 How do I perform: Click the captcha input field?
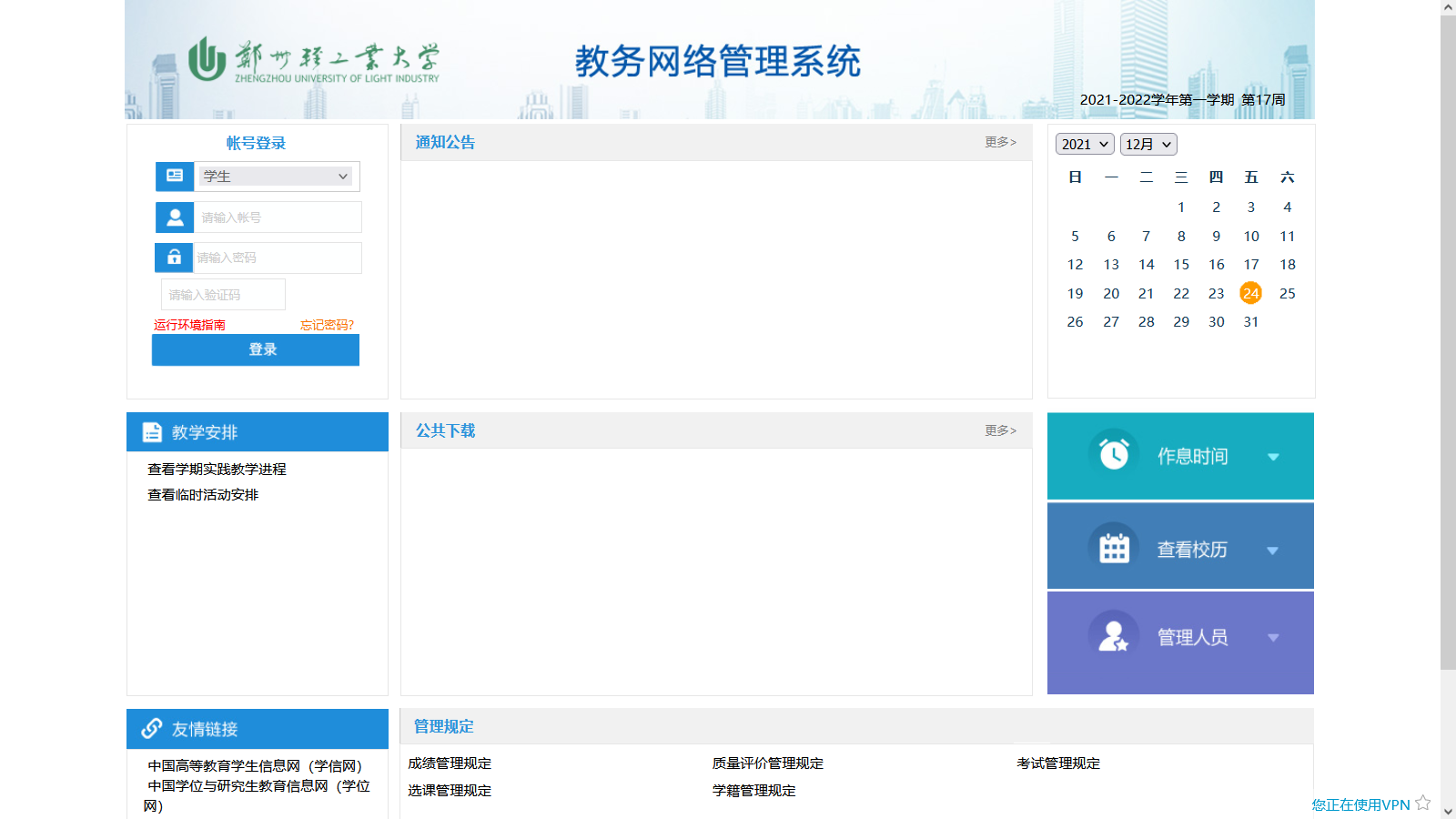pos(221,293)
